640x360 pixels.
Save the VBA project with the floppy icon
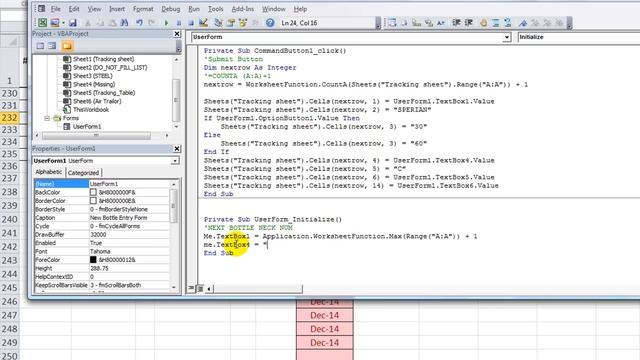[x=73, y=23]
